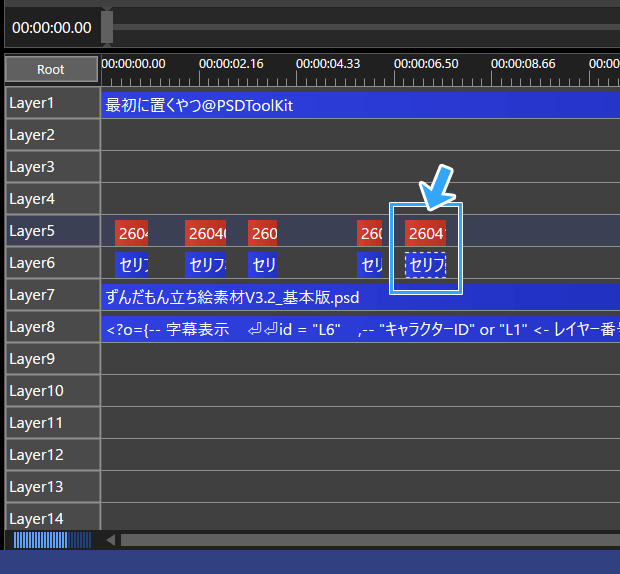Select the second red 26040 clip on Layer5
The height and width of the screenshot is (574, 620).
click(206, 233)
